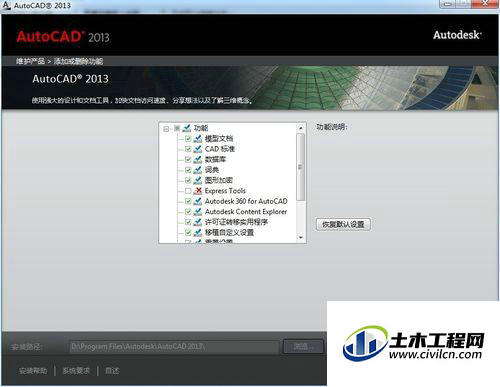Click the icon beside 移植自定义设置
Screen dimensions: 500x387
tap(198, 232)
